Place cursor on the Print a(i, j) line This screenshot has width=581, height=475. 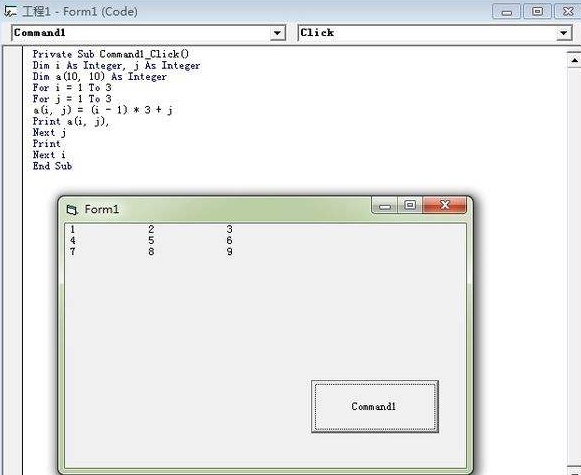[x=71, y=122]
